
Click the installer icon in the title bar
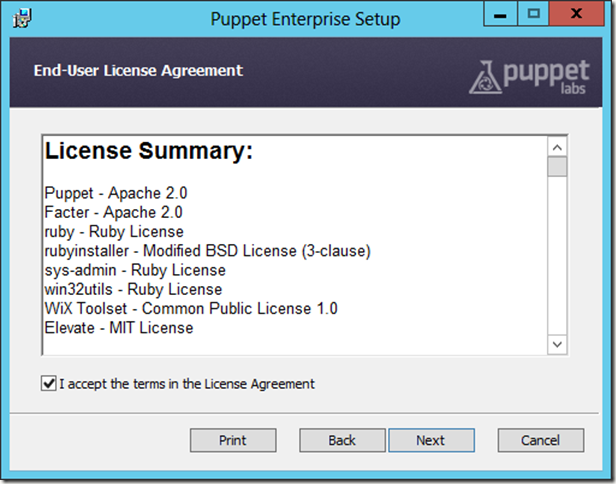pyautogui.click(x=19, y=18)
